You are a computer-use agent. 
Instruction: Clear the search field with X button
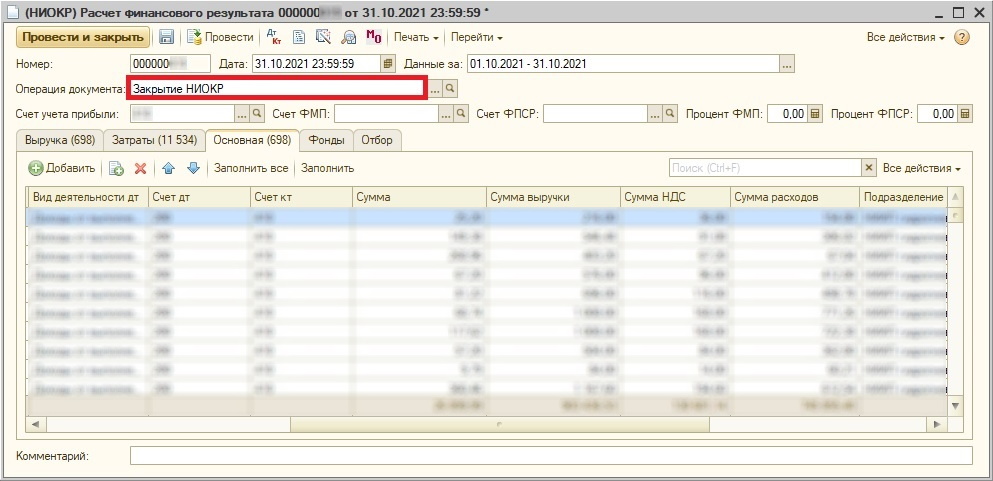click(868, 168)
